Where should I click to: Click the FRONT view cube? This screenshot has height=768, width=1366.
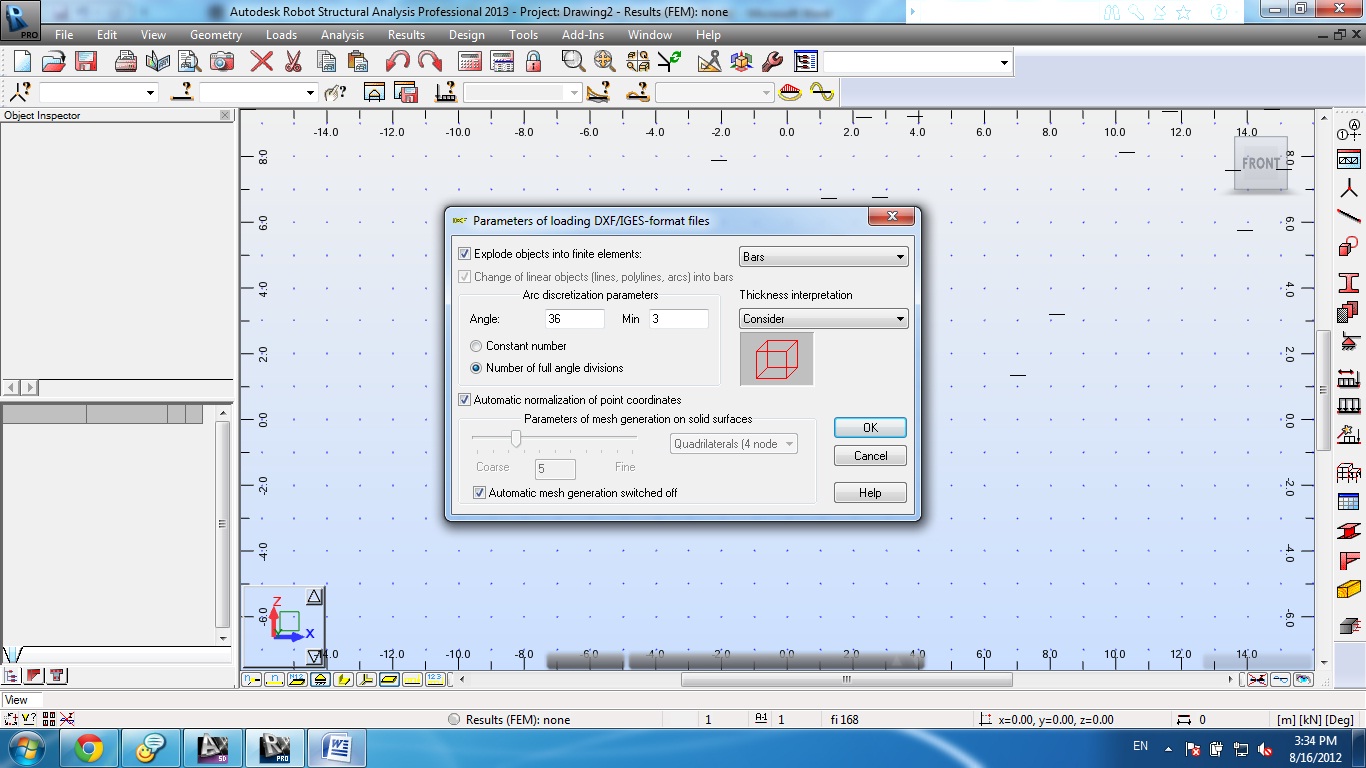click(1260, 163)
